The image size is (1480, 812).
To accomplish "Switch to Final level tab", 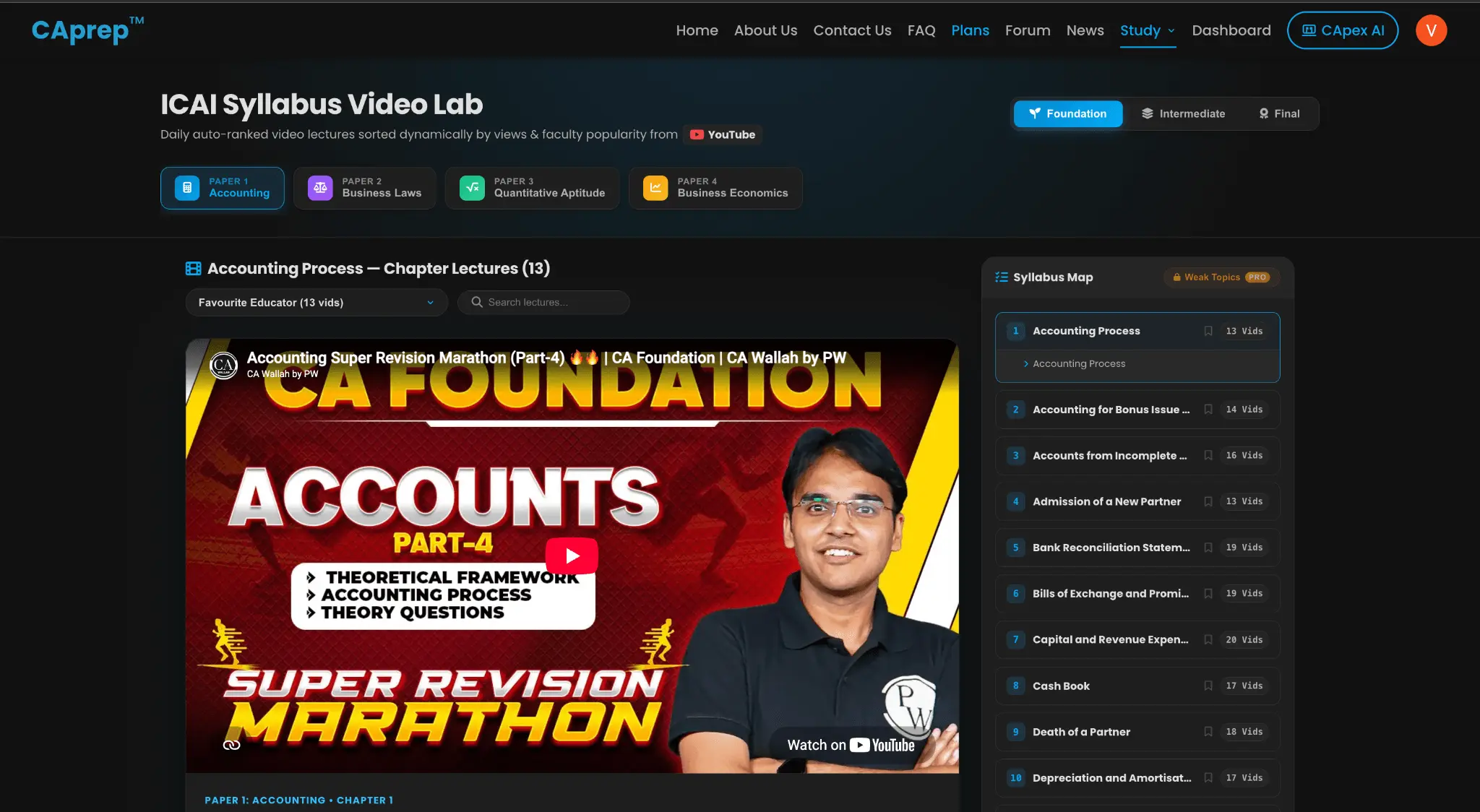I will [x=1279, y=114].
